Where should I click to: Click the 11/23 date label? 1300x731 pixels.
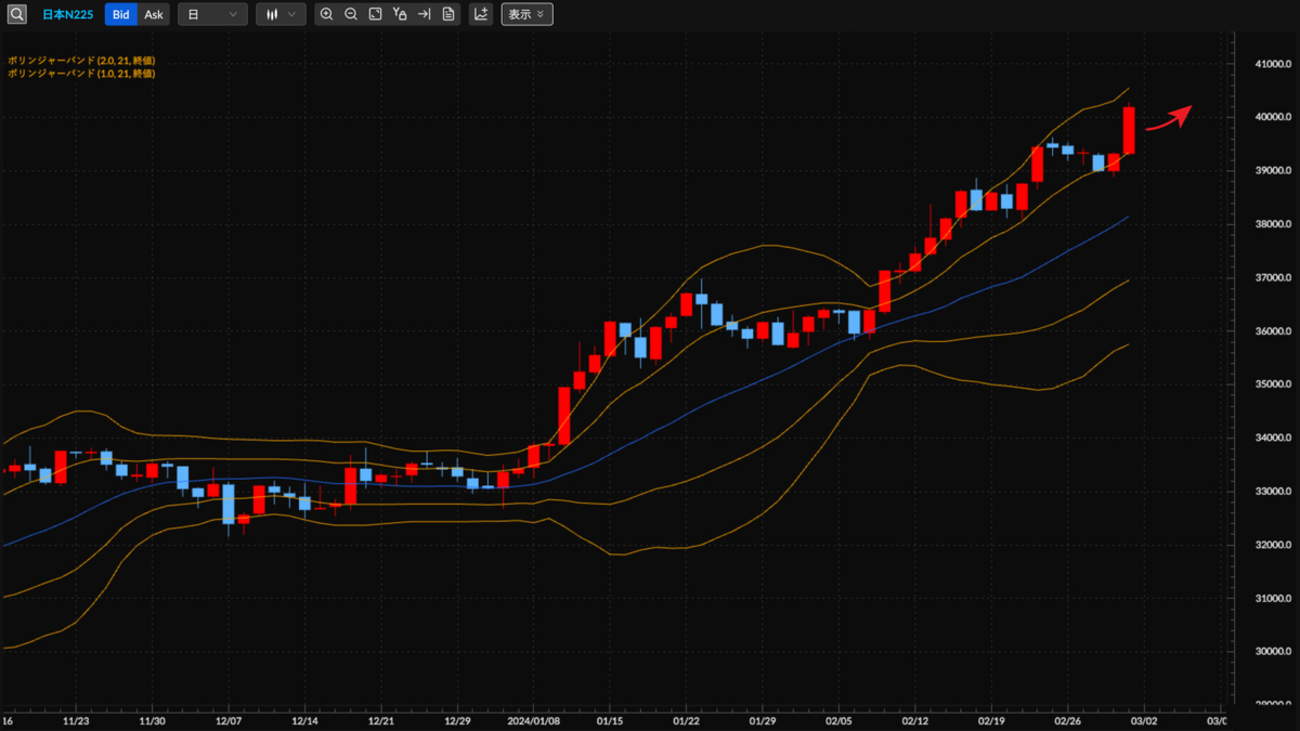(x=76, y=720)
